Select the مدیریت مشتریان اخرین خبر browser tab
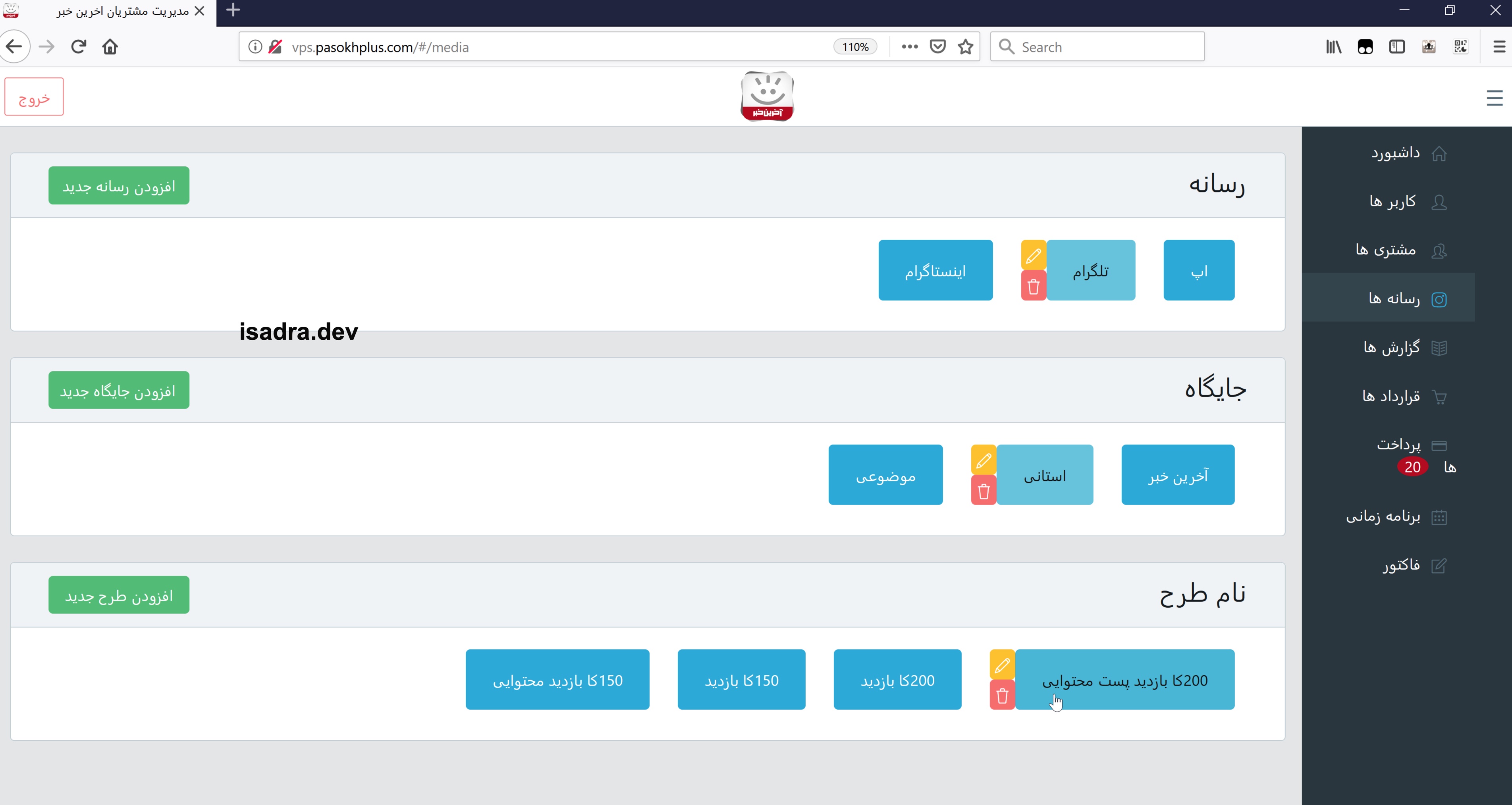This screenshot has width=1512, height=805. tap(108, 12)
